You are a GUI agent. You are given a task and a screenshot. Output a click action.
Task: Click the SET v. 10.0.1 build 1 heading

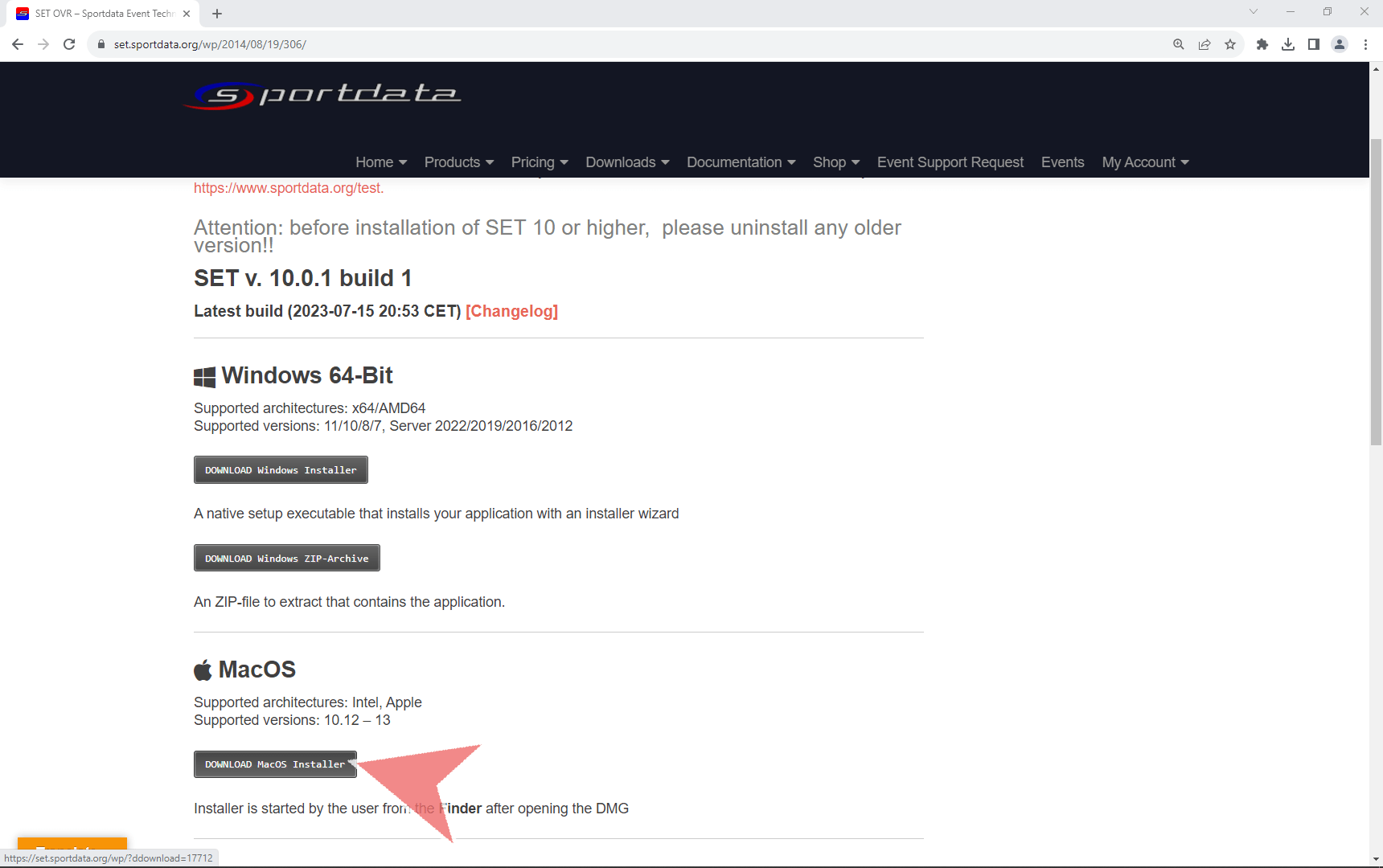(303, 278)
